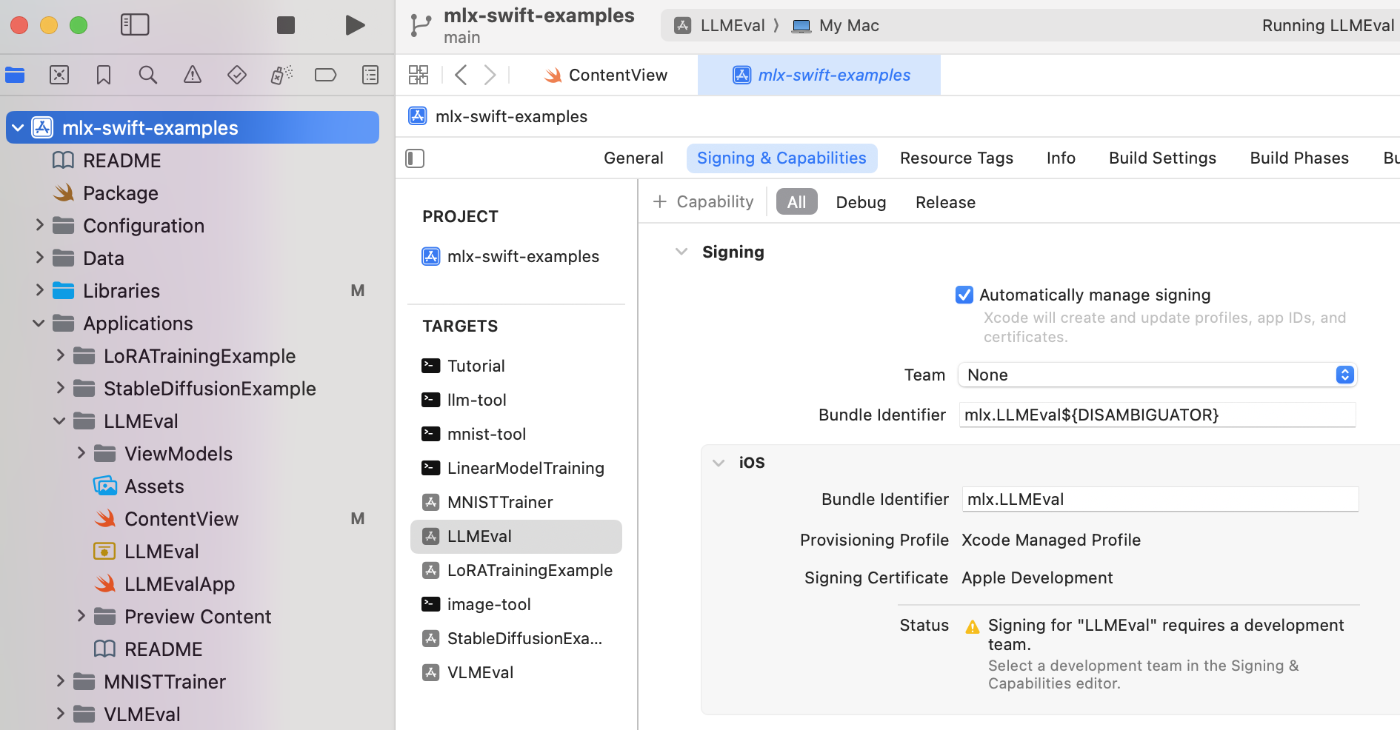The height and width of the screenshot is (730, 1400).
Task: Open the Find navigator magnifier icon
Action: coord(148,75)
